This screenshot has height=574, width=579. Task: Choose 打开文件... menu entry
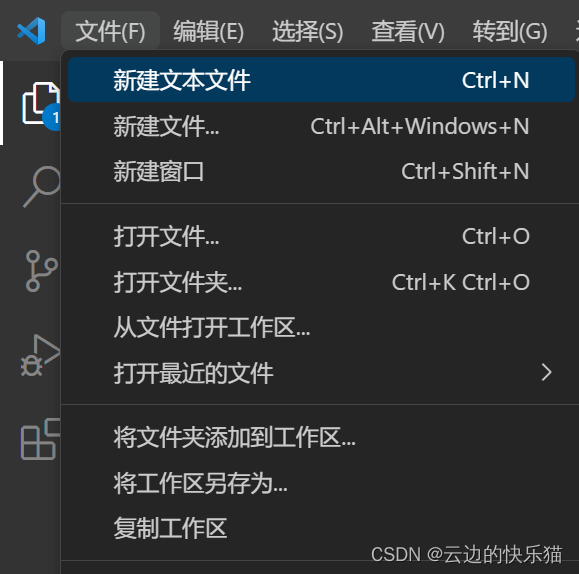point(321,236)
